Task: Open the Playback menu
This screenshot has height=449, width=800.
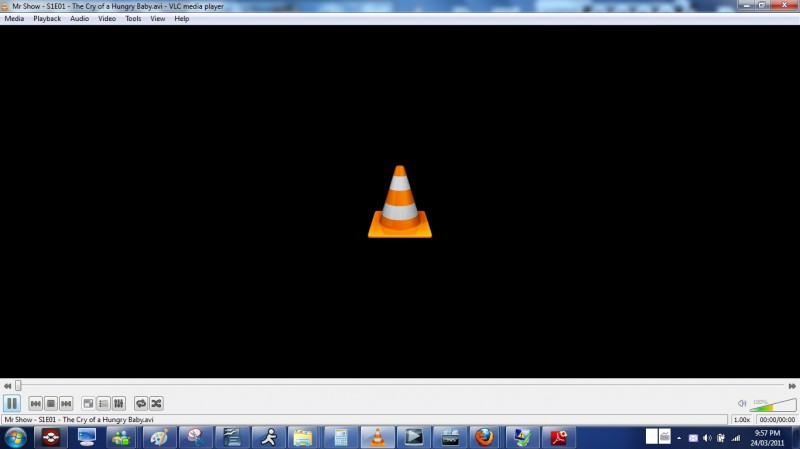Action: pos(47,18)
